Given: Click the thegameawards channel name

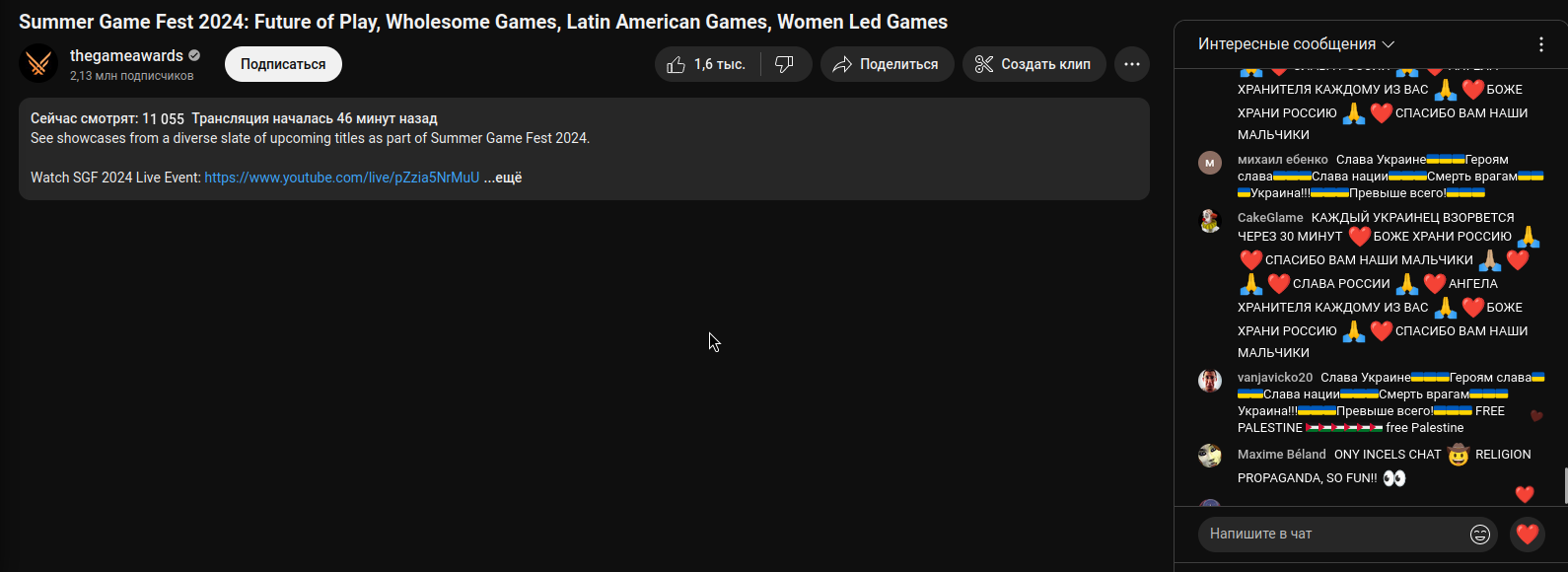Looking at the screenshot, I should [126, 56].
